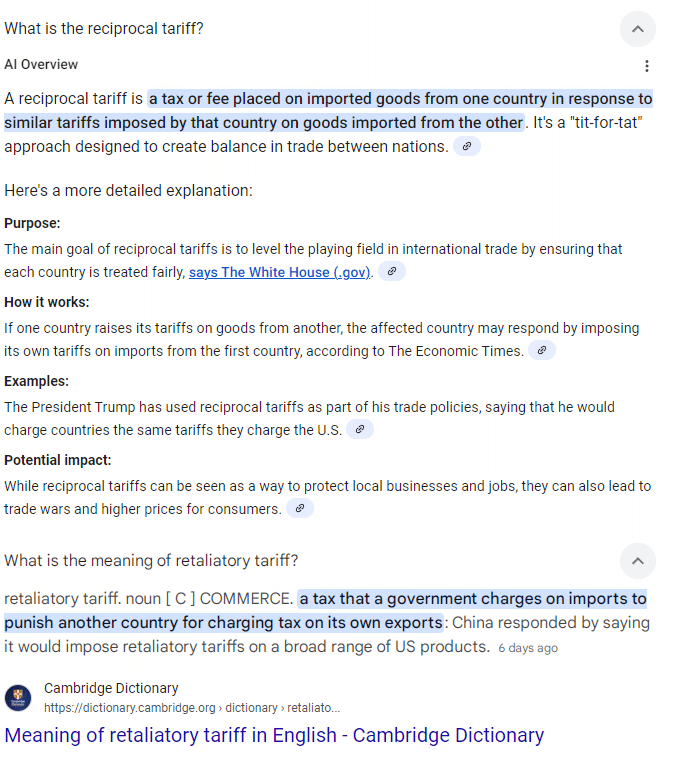Toggle the 'What is the reciprocal tariff?' question
This screenshot has height=761, width=690.
pyautogui.click(x=104, y=29)
